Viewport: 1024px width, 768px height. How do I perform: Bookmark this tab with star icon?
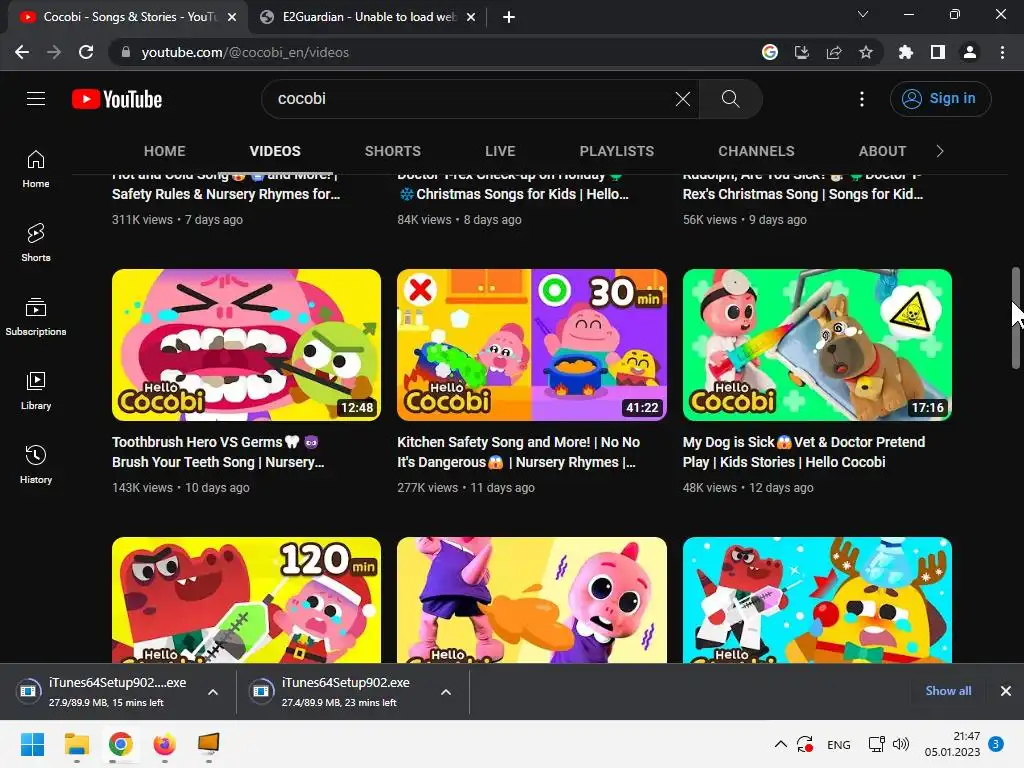866,52
